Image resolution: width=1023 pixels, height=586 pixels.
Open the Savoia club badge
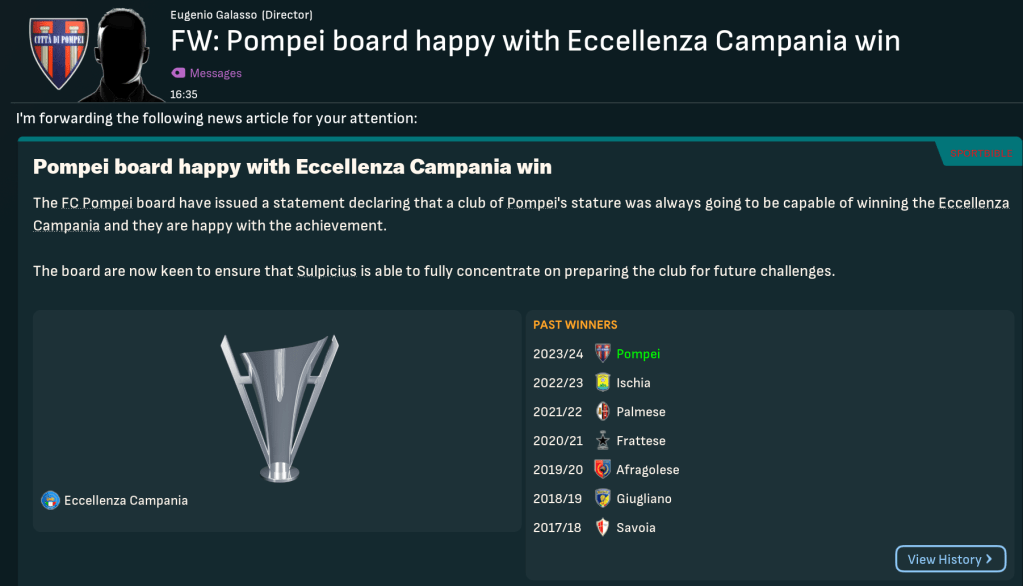coord(602,528)
